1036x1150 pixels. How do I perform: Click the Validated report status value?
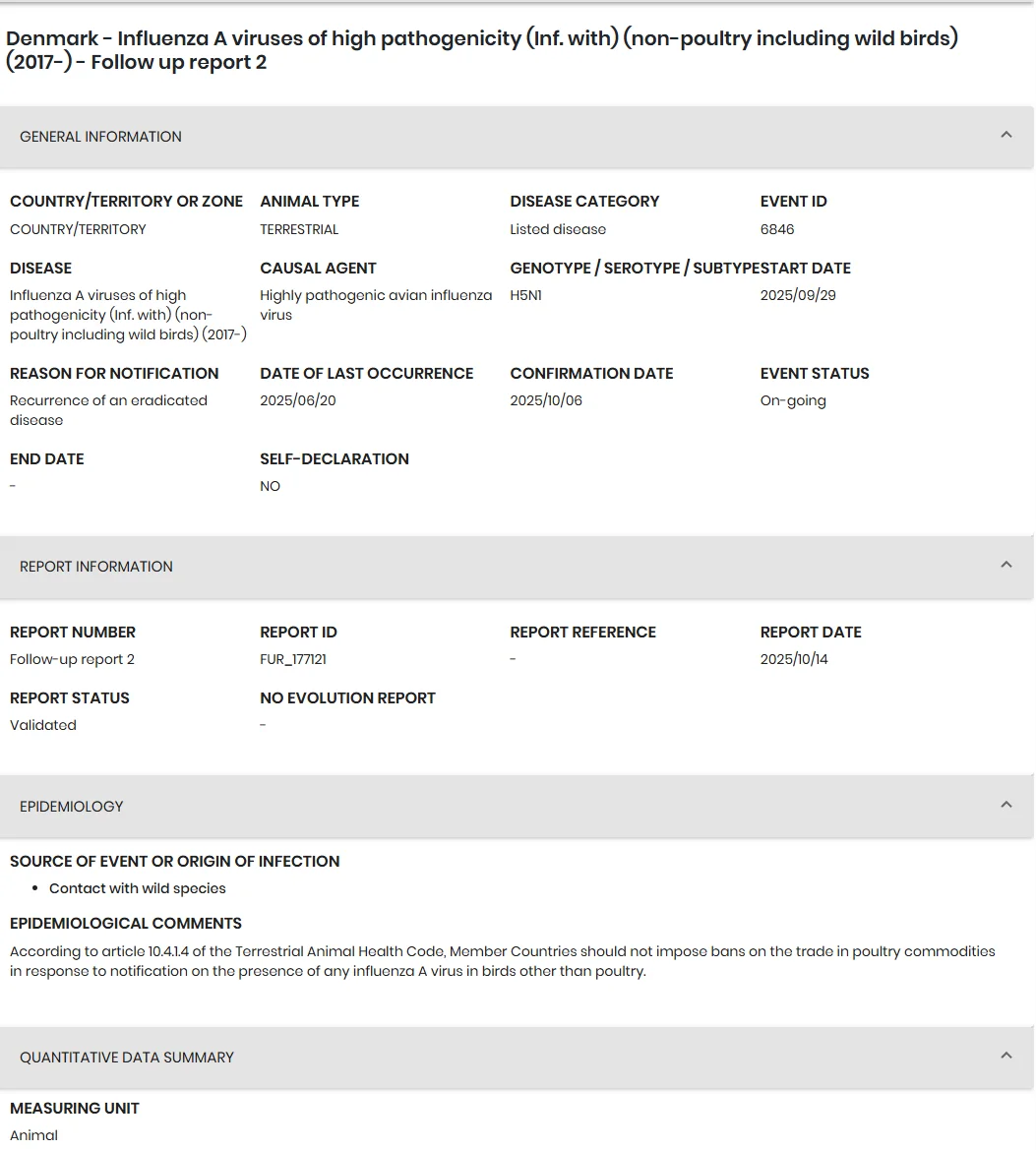click(x=42, y=725)
